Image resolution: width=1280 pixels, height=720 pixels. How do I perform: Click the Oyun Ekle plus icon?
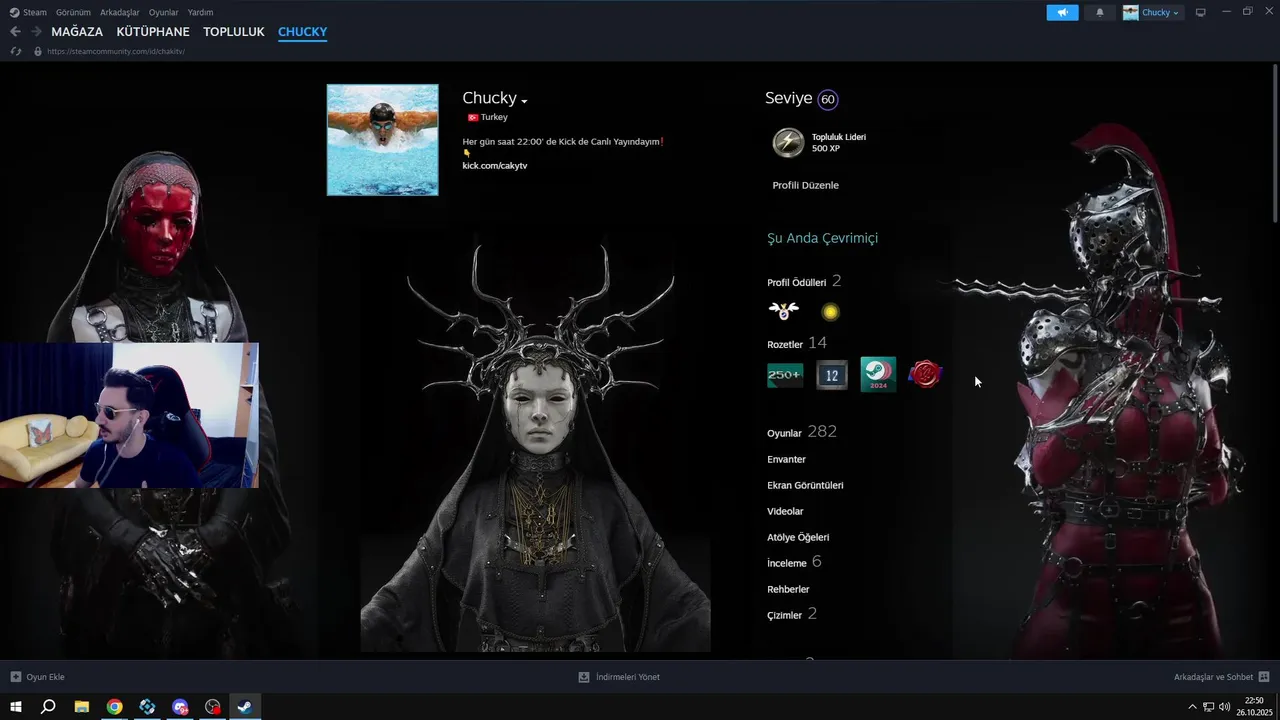point(16,677)
